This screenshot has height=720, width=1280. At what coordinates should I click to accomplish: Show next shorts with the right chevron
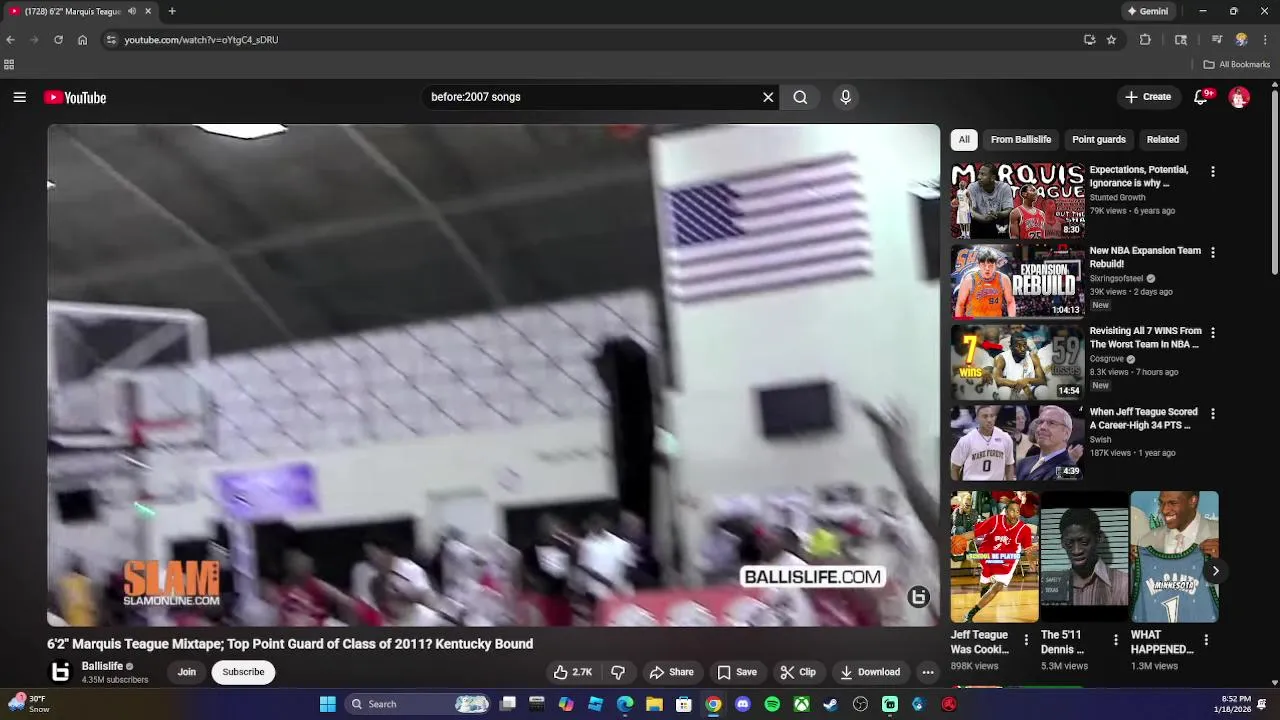pos(1215,571)
